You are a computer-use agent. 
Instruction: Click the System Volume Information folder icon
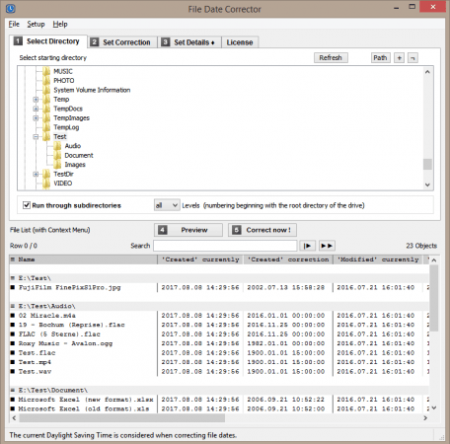tap(46, 90)
